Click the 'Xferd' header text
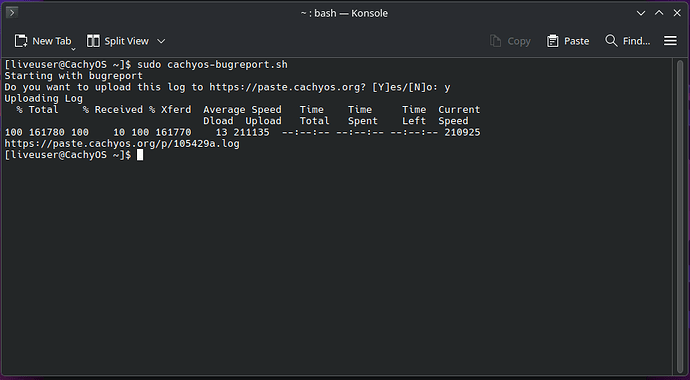This screenshot has height=380, width=690. (176, 110)
